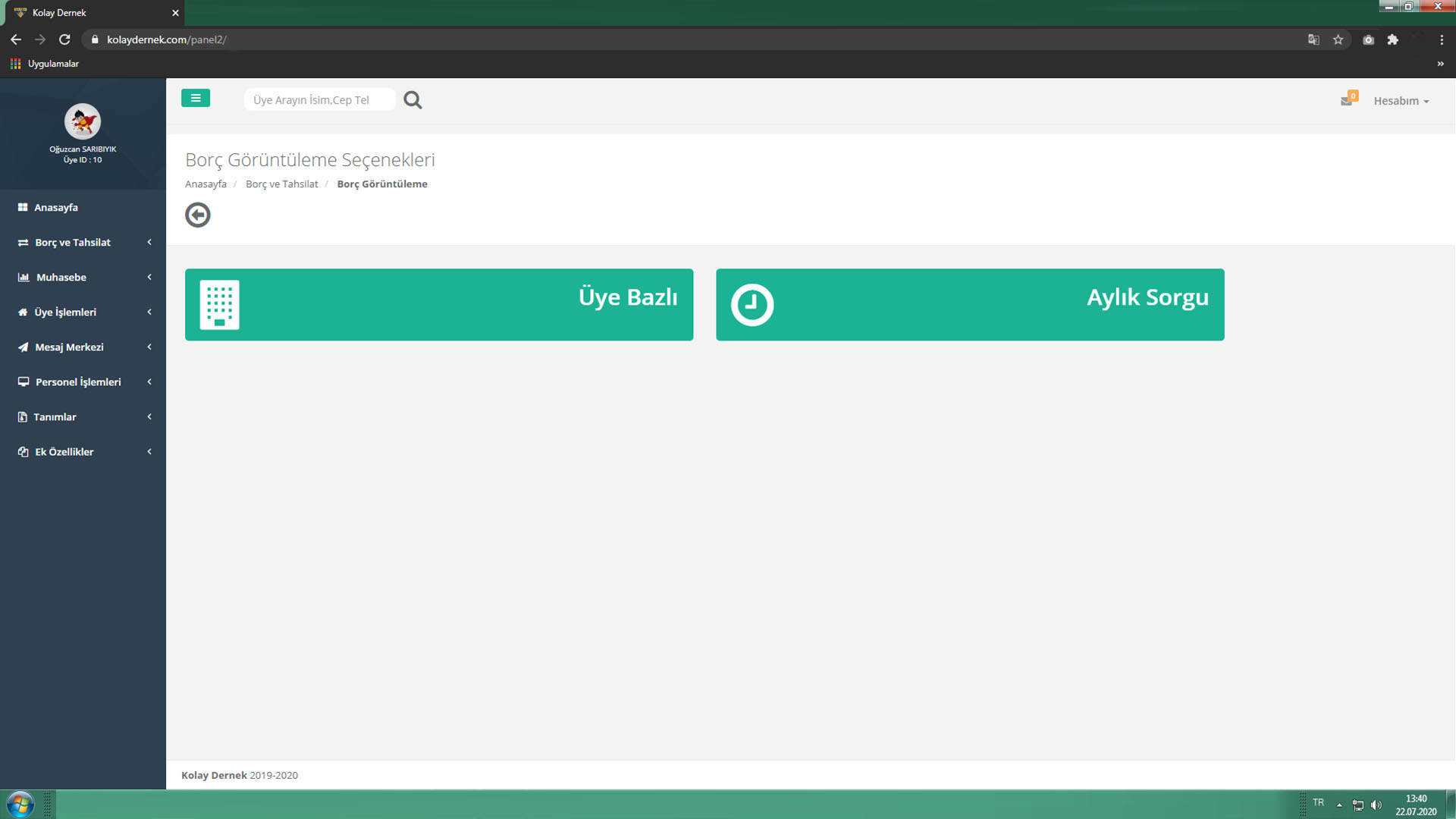Click the magnifier search icon
Screen dimensions: 1456x819
(413, 100)
